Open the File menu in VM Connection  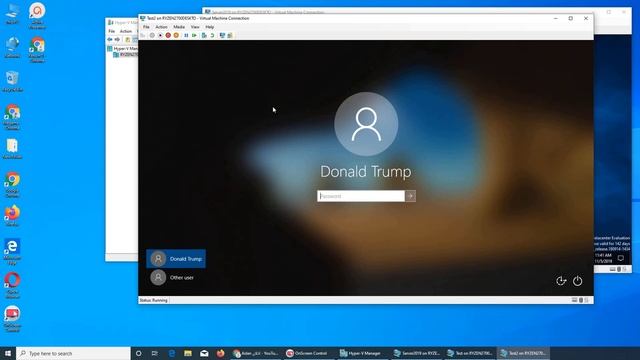click(146, 27)
